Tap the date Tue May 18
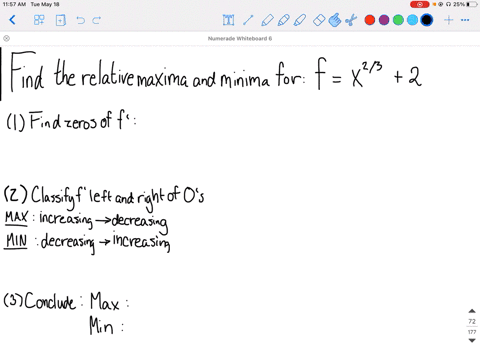This screenshot has width=480, height=360. point(45,4)
